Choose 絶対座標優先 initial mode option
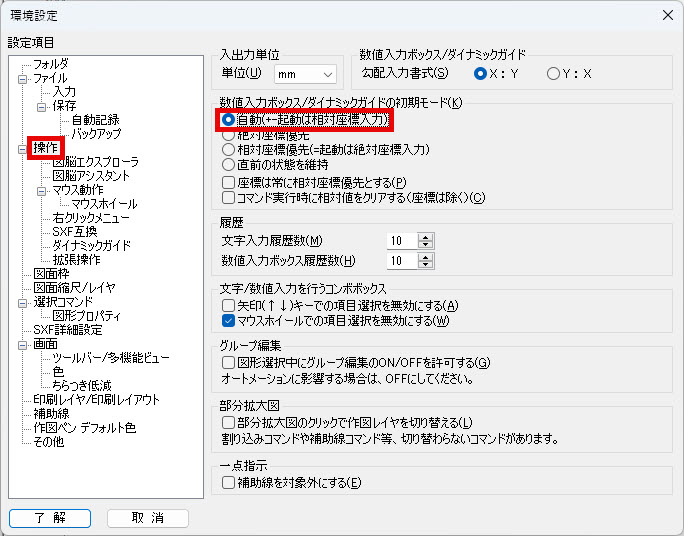Screen dimensions: 684x536 (228, 134)
